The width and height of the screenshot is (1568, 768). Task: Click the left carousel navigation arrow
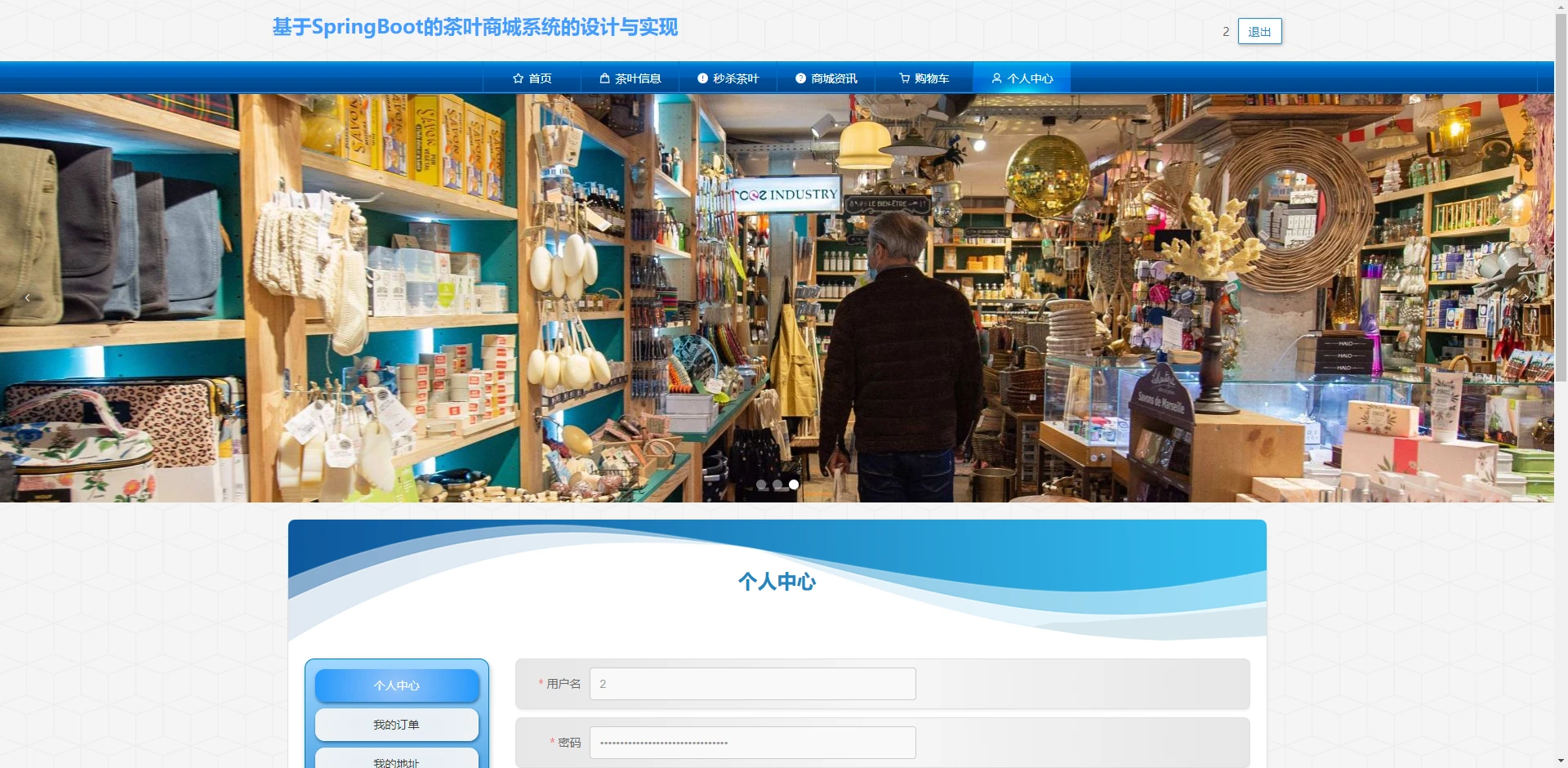(27, 297)
